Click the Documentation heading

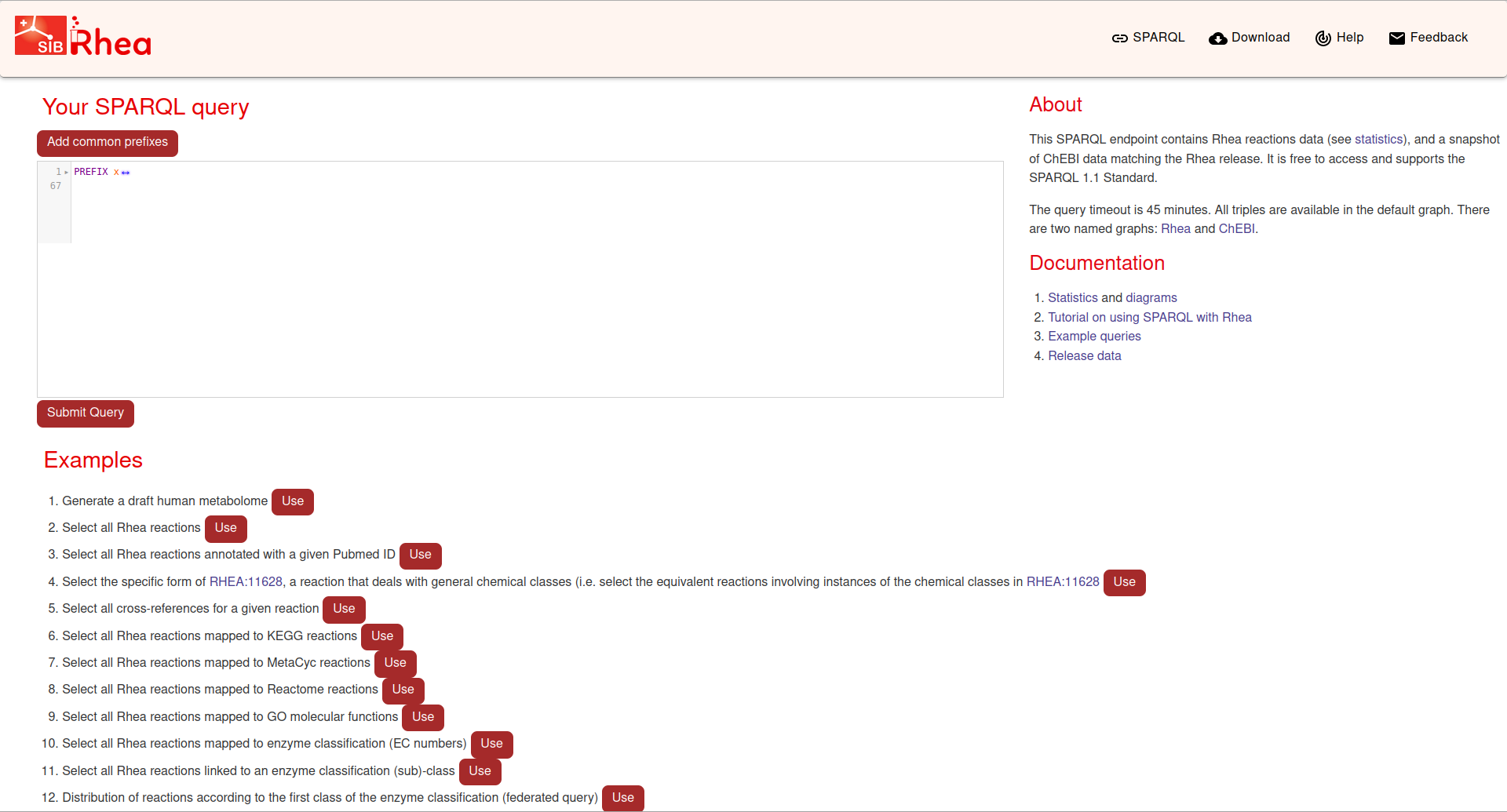point(1097,264)
